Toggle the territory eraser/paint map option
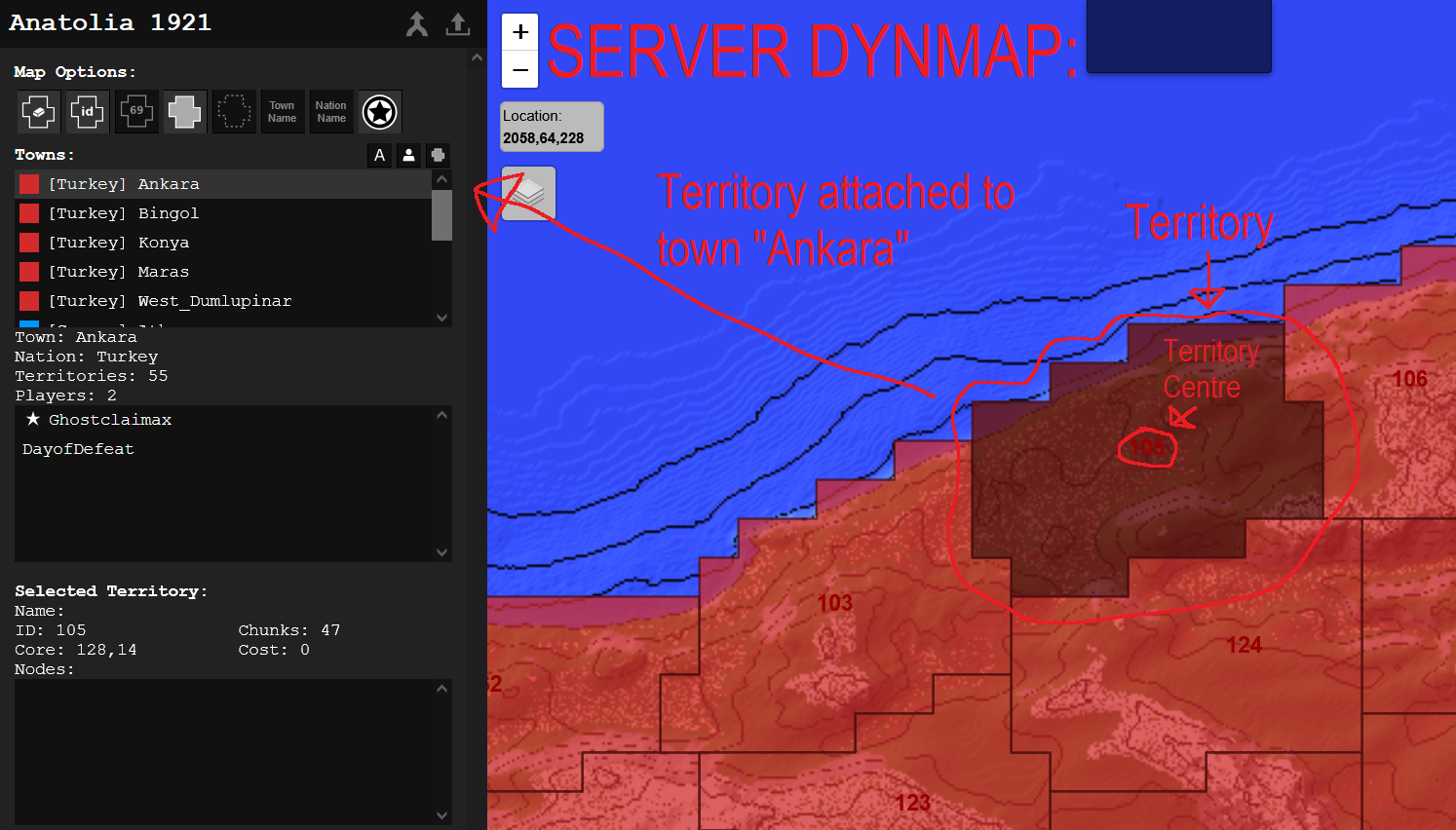Viewport: 1456px width, 830px height. (39, 112)
